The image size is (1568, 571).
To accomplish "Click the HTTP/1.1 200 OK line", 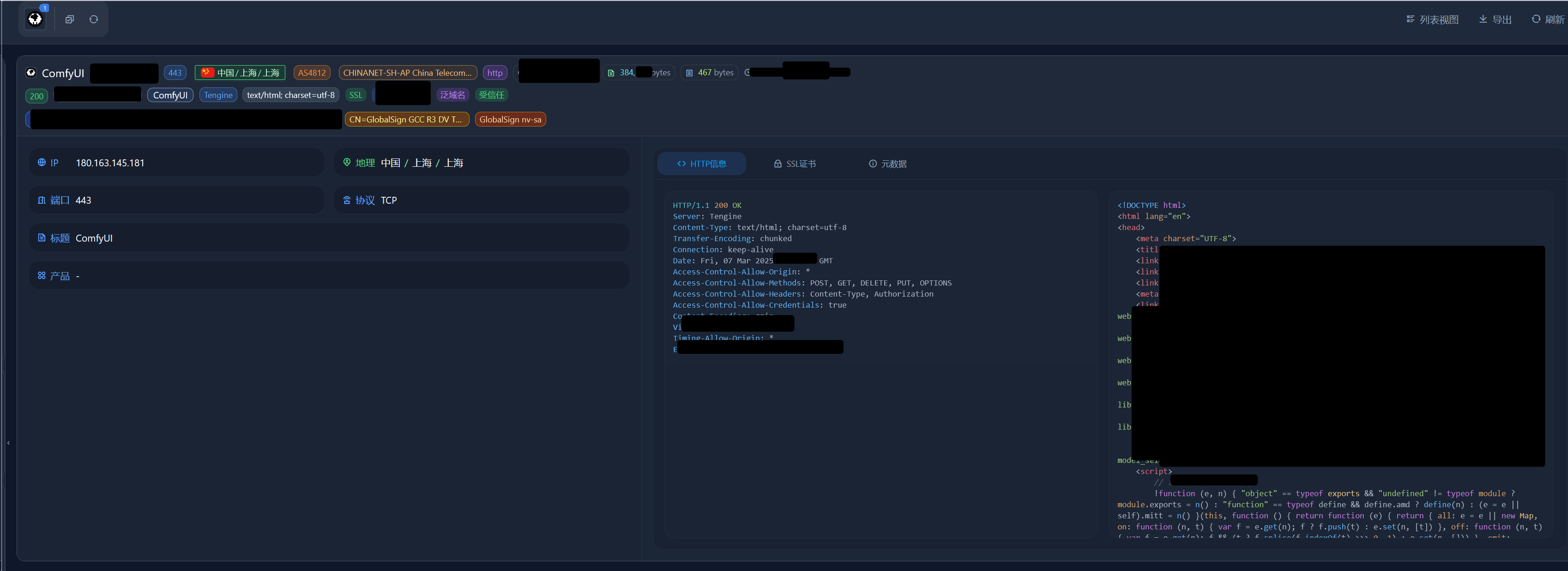I will click(707, 206).
